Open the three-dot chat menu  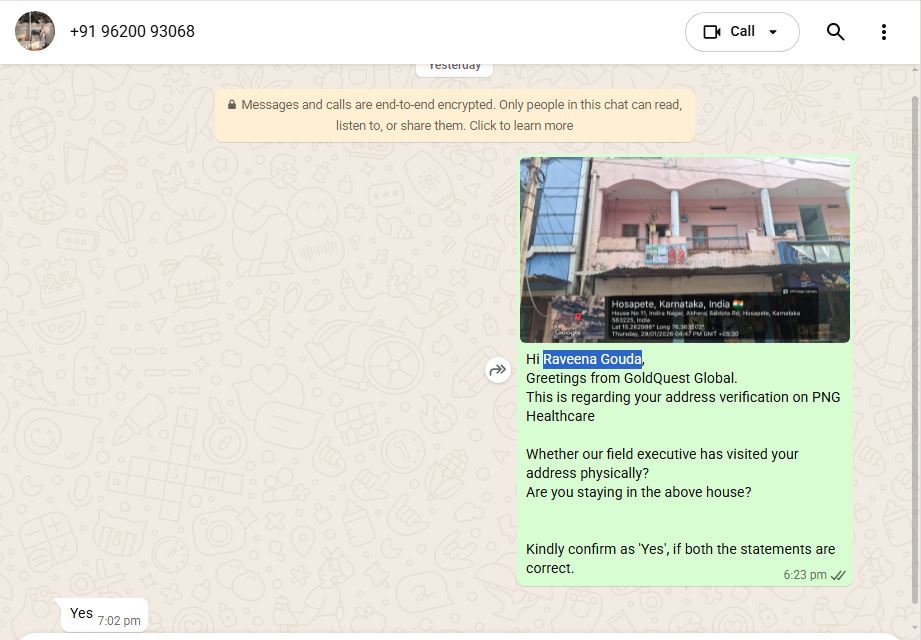click(x=883, y=32)
